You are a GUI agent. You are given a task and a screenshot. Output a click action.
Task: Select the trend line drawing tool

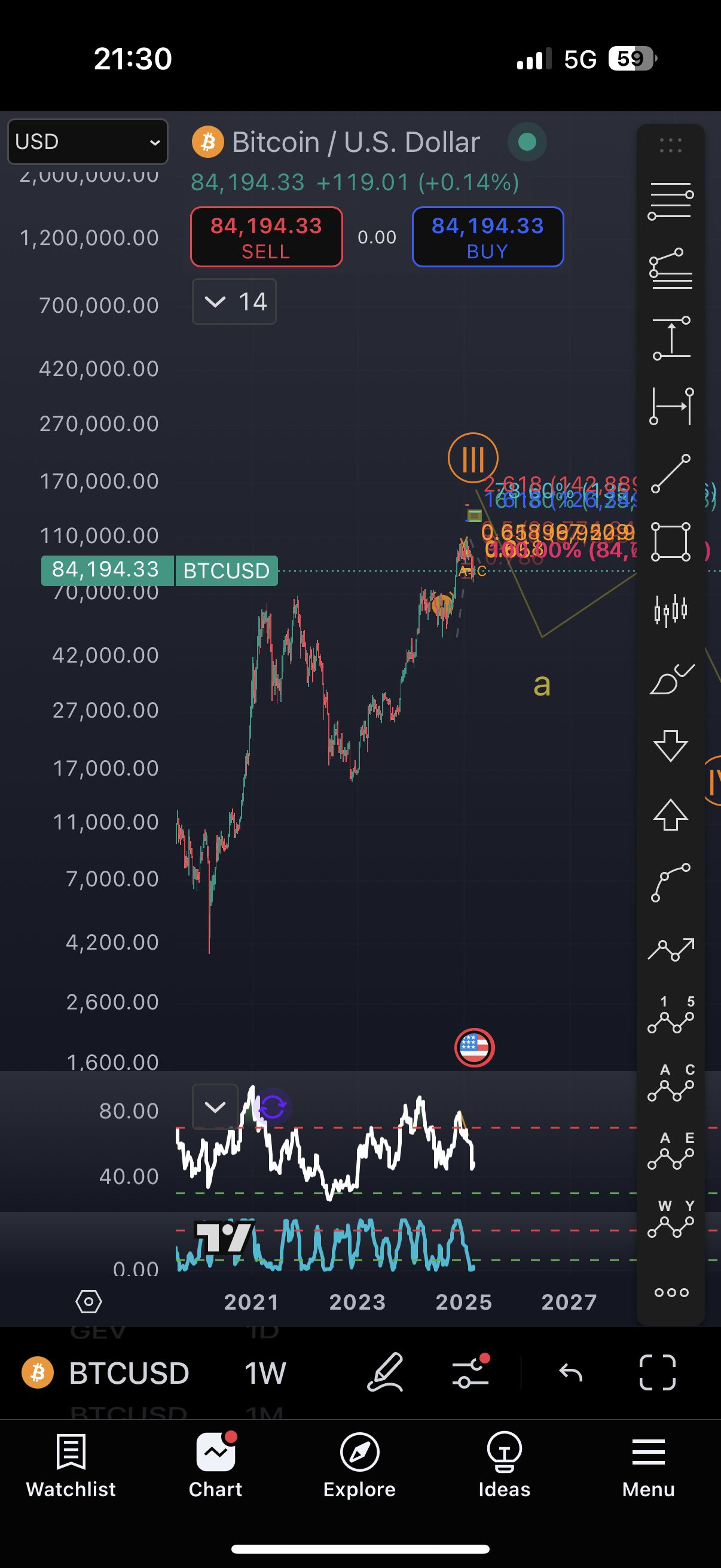(x=671, y=474)
